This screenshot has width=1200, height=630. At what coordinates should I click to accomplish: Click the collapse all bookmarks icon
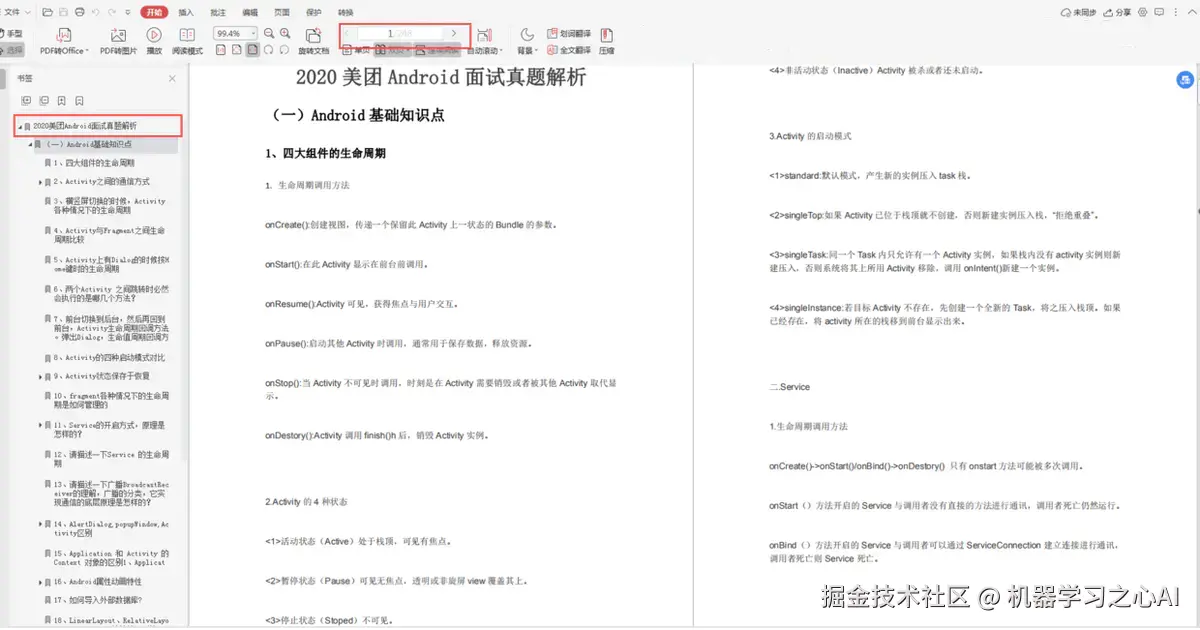pos(44,100)
